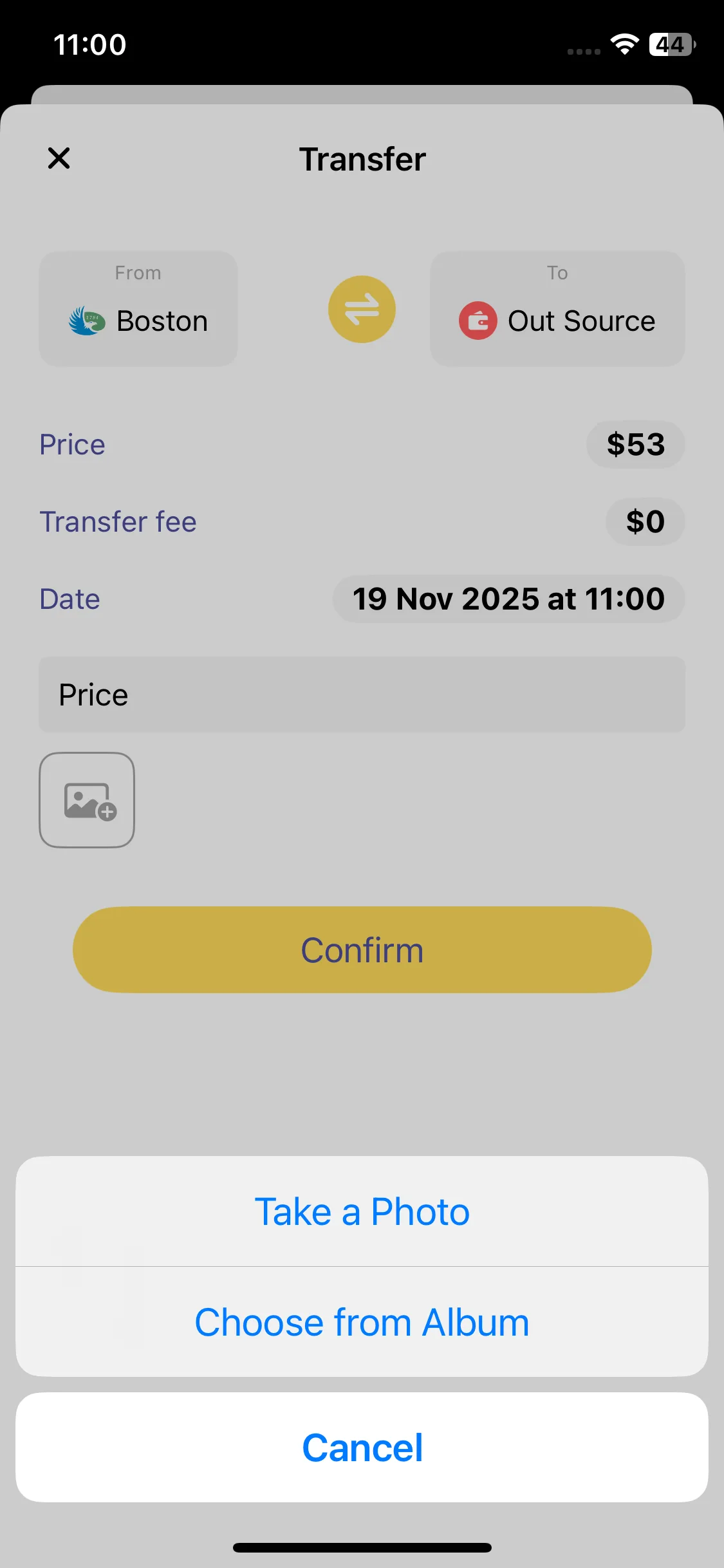
Task: Tap the Transfer title header
Action: 362,160
